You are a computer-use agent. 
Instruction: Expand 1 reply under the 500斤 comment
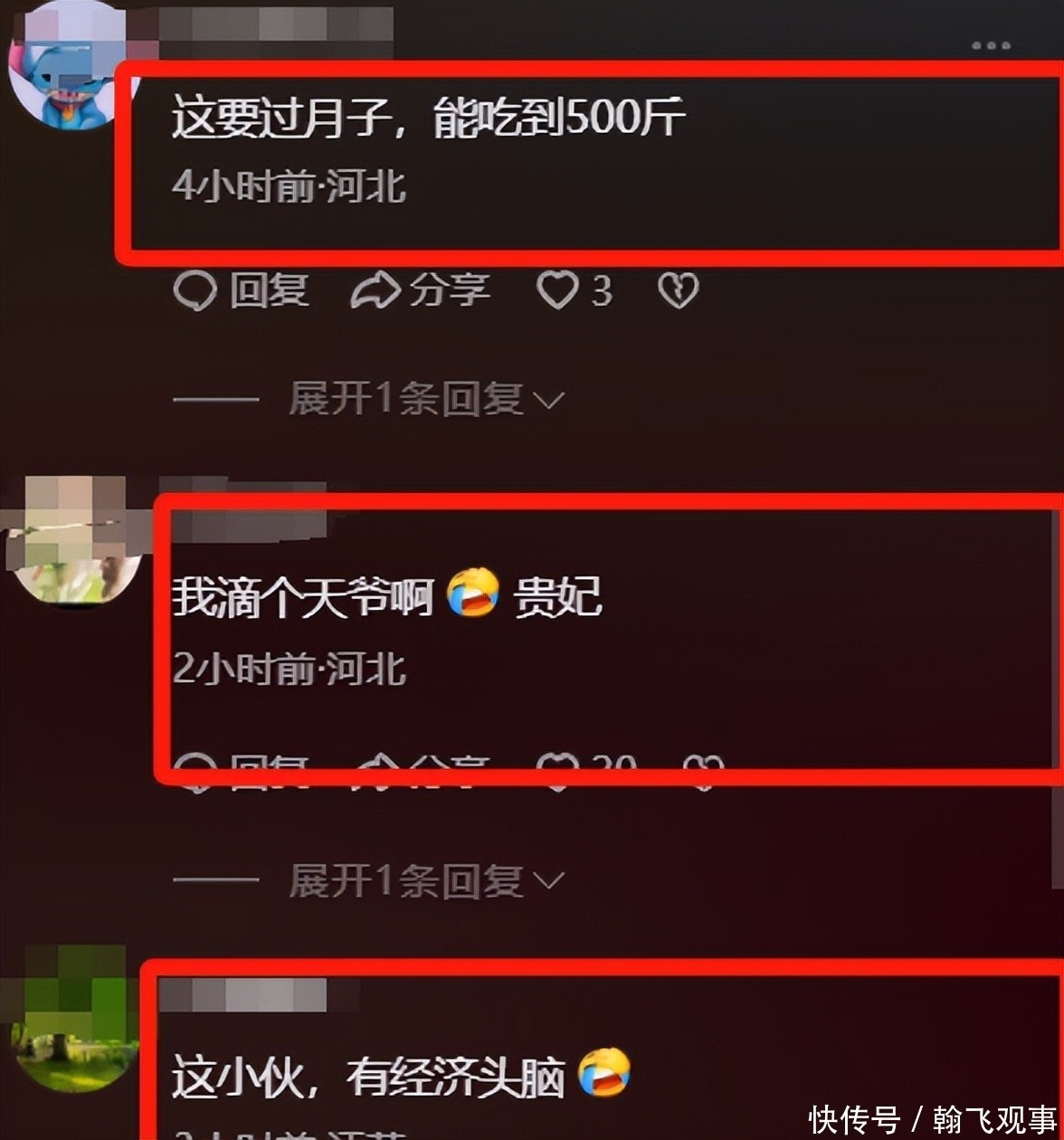(426, 398)
